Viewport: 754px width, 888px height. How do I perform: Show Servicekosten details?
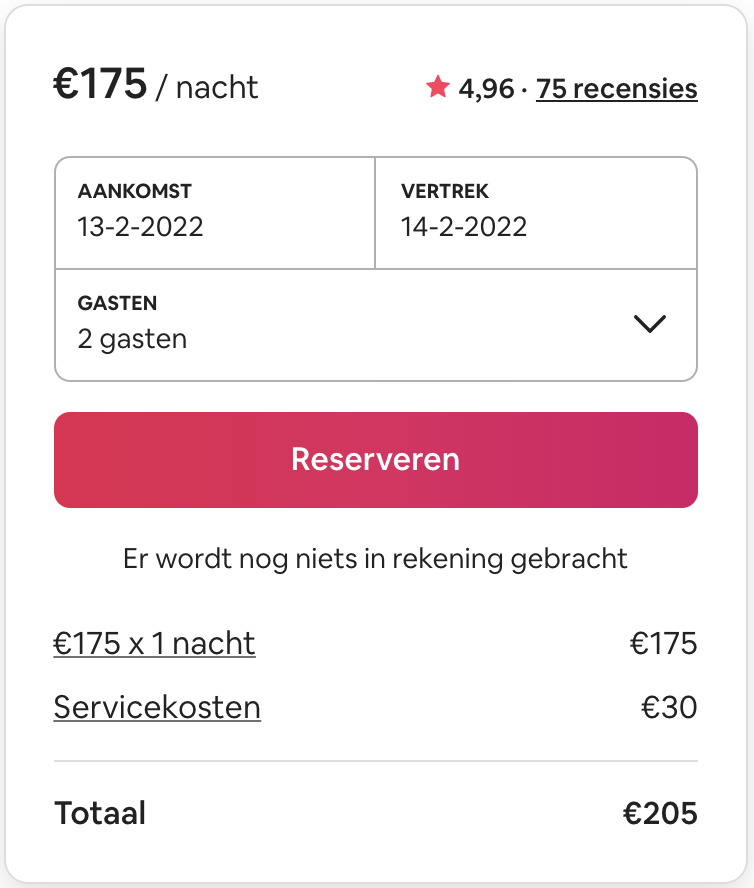[x=157, y=707]
